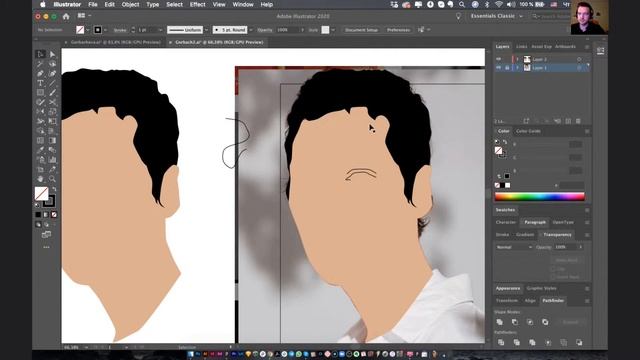Toggle visibility eye of Layer 1

[498, 68]
